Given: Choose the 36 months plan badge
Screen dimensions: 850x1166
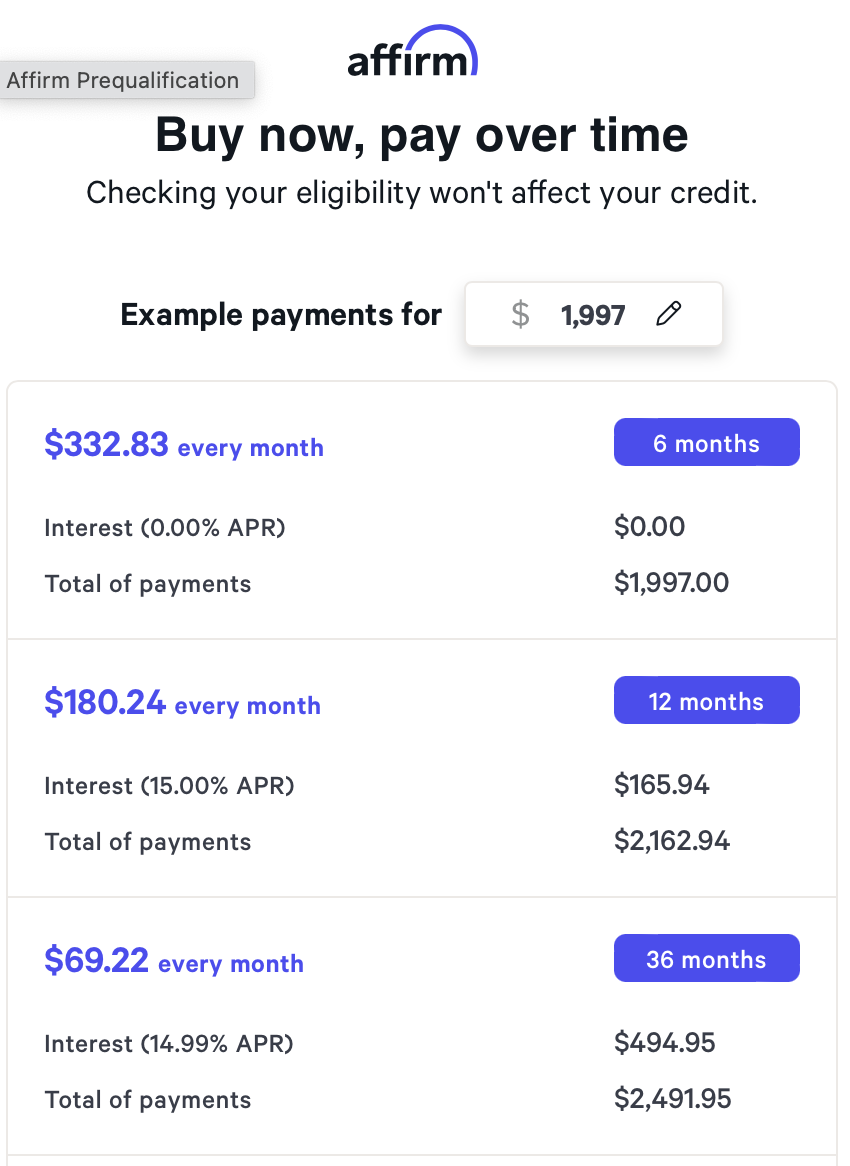Looking at the screenshot, I should (706, 959).
